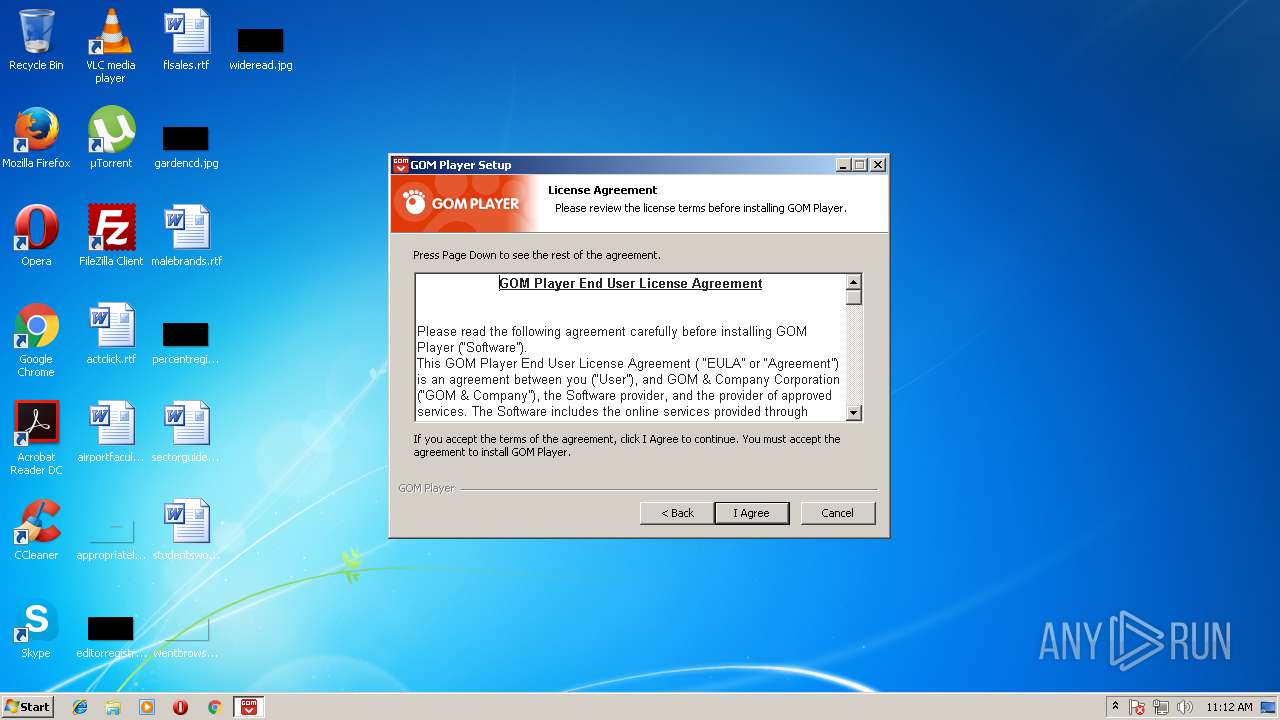1280x720 pixels.
Task: Maximize the GOM Player Setup window
Action: (859, 165)
